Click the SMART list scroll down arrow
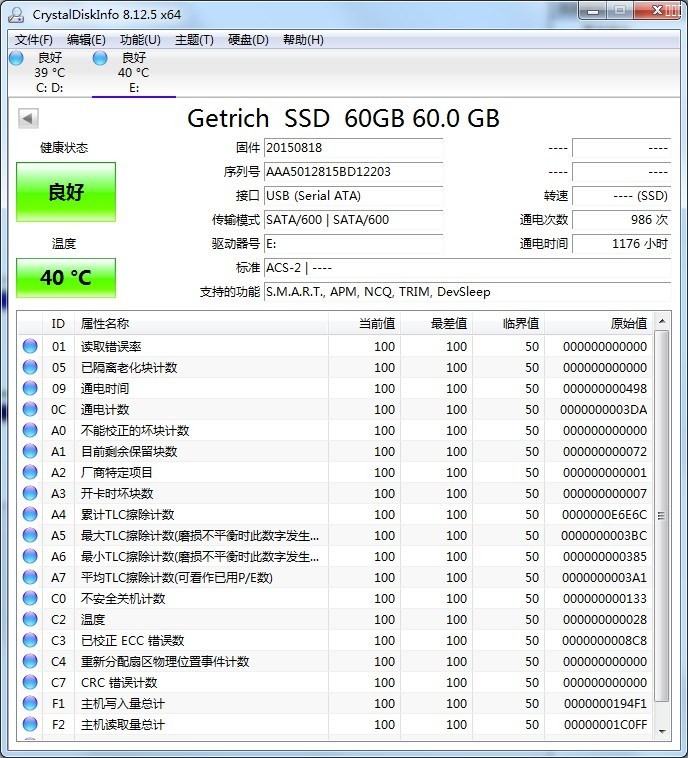This screenshot has width=688, height=758. point(662,732)
